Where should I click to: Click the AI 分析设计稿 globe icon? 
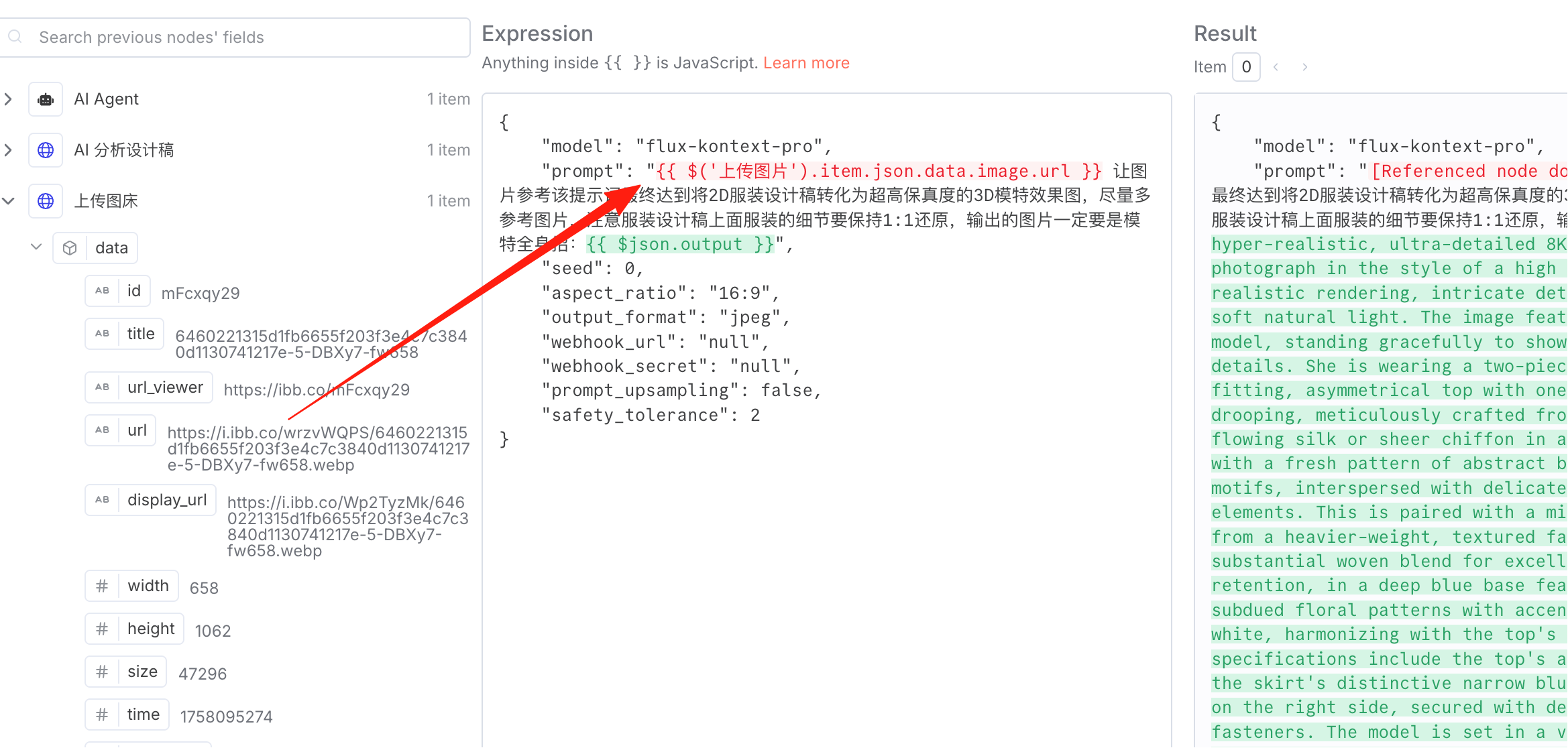coord(46,150)
